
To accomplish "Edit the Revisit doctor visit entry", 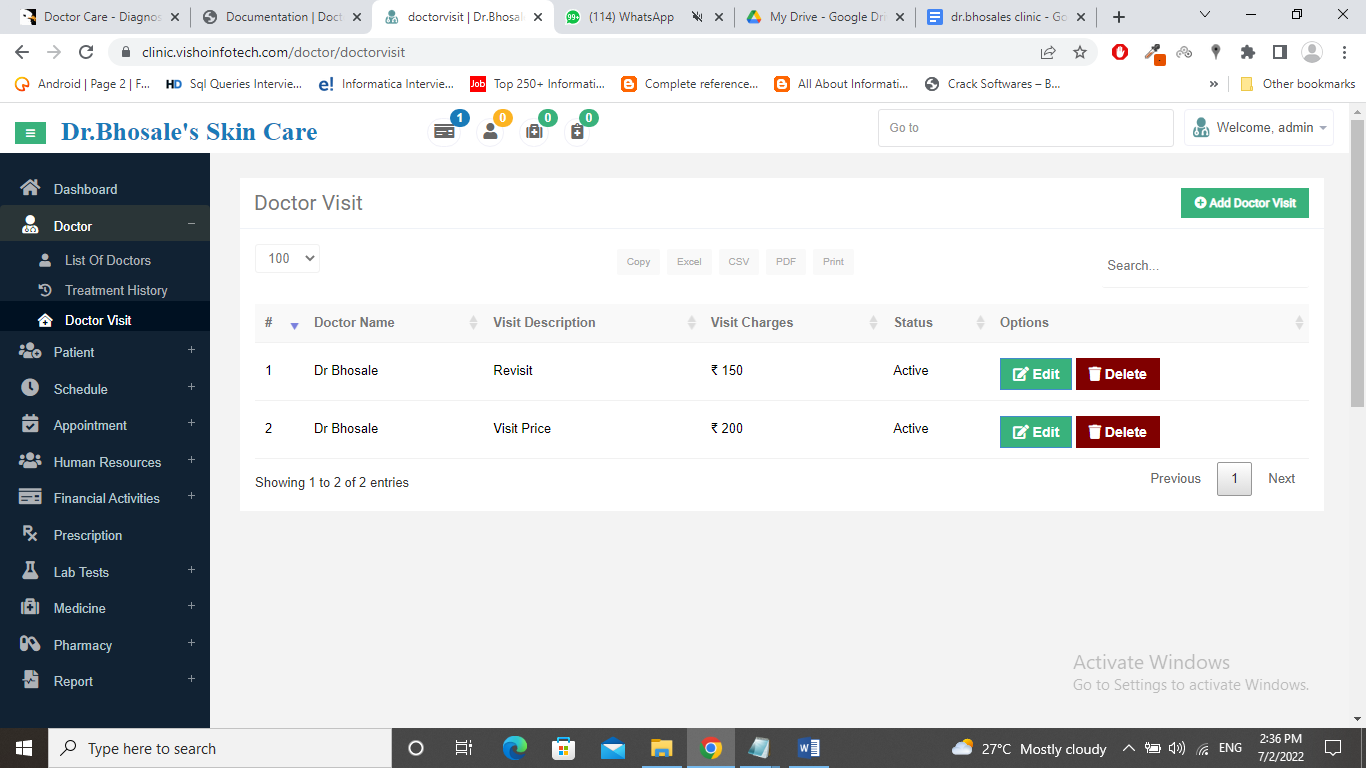I will click(1035, 374).
